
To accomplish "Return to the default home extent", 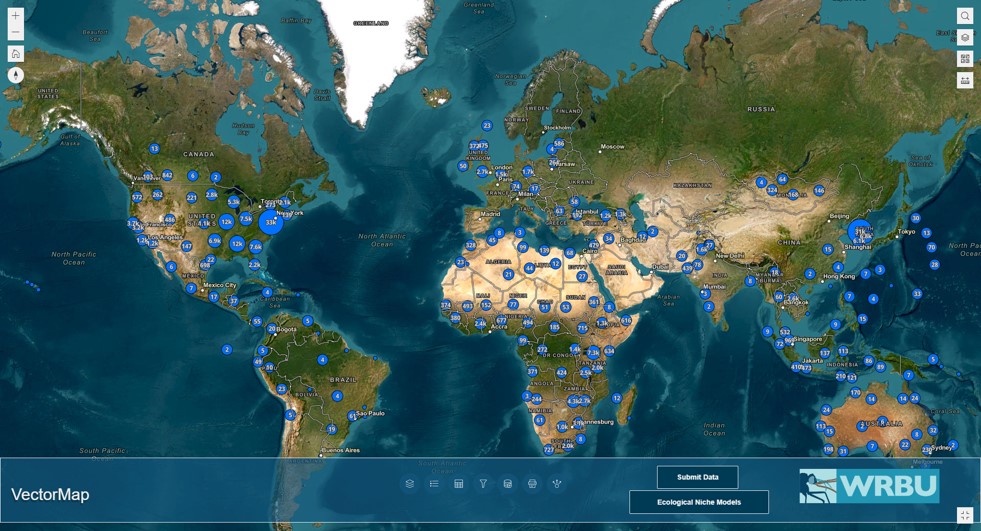I will [16, 53].
